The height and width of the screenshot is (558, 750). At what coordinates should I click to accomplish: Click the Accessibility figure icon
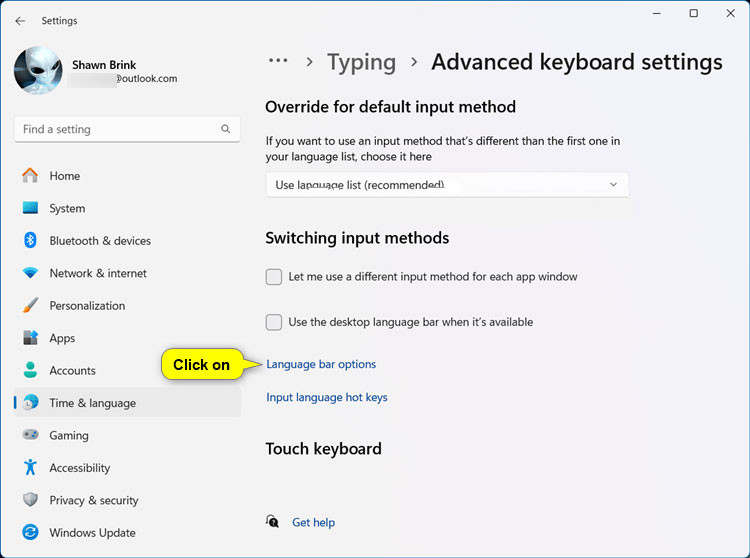click(x=30, y=467)
